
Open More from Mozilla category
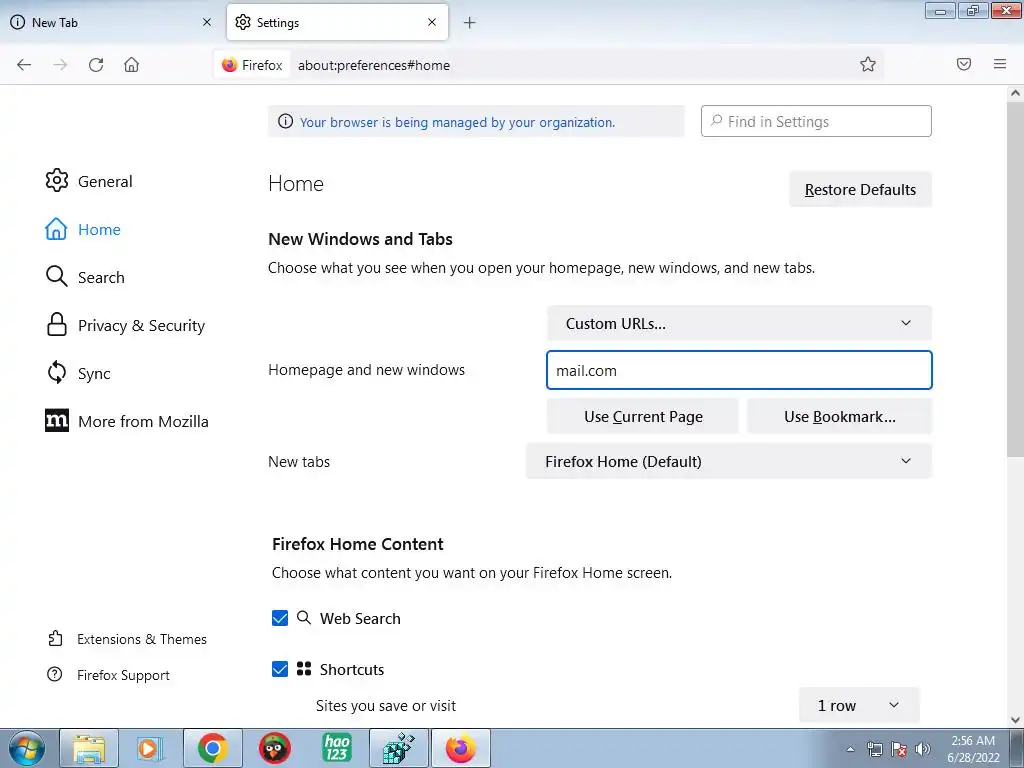127,421
